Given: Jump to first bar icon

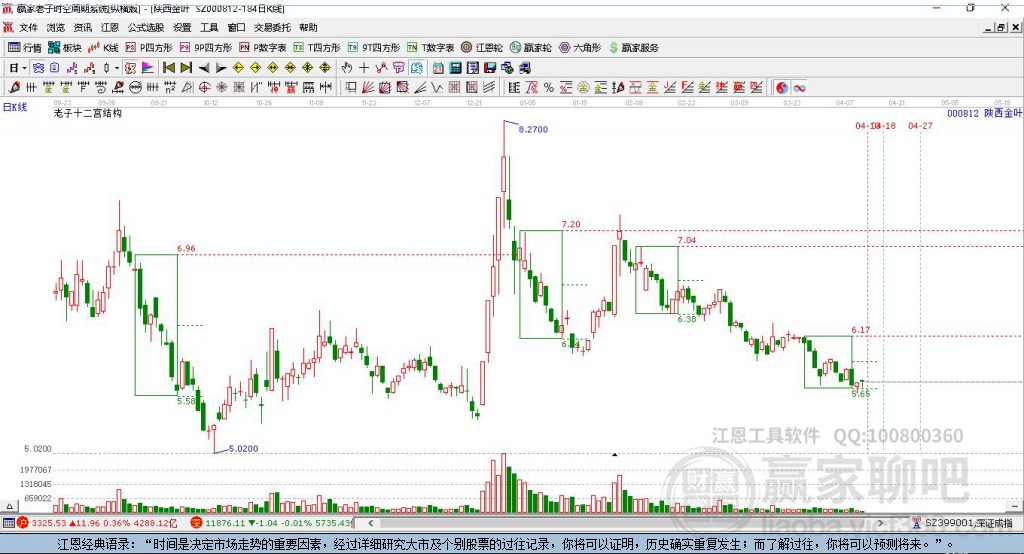Looking at the screenshot, I should (168, 68).
